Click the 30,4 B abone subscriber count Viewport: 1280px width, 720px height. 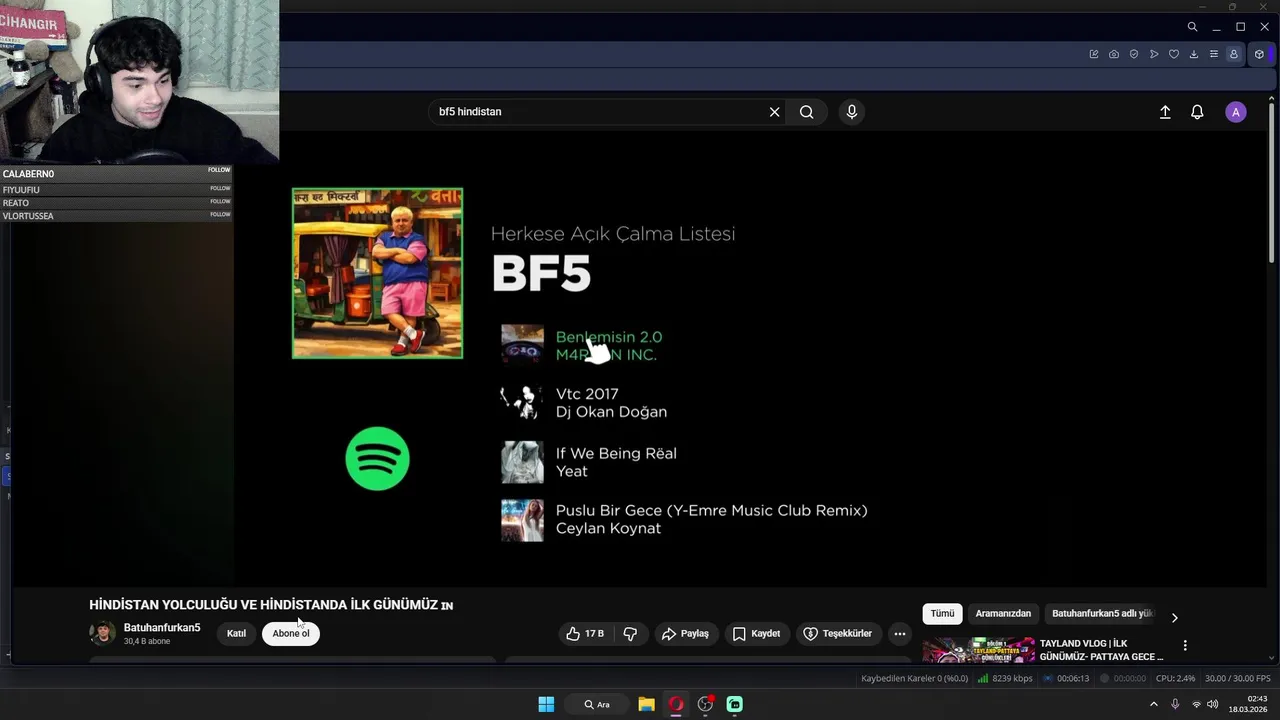coord(147,641)
